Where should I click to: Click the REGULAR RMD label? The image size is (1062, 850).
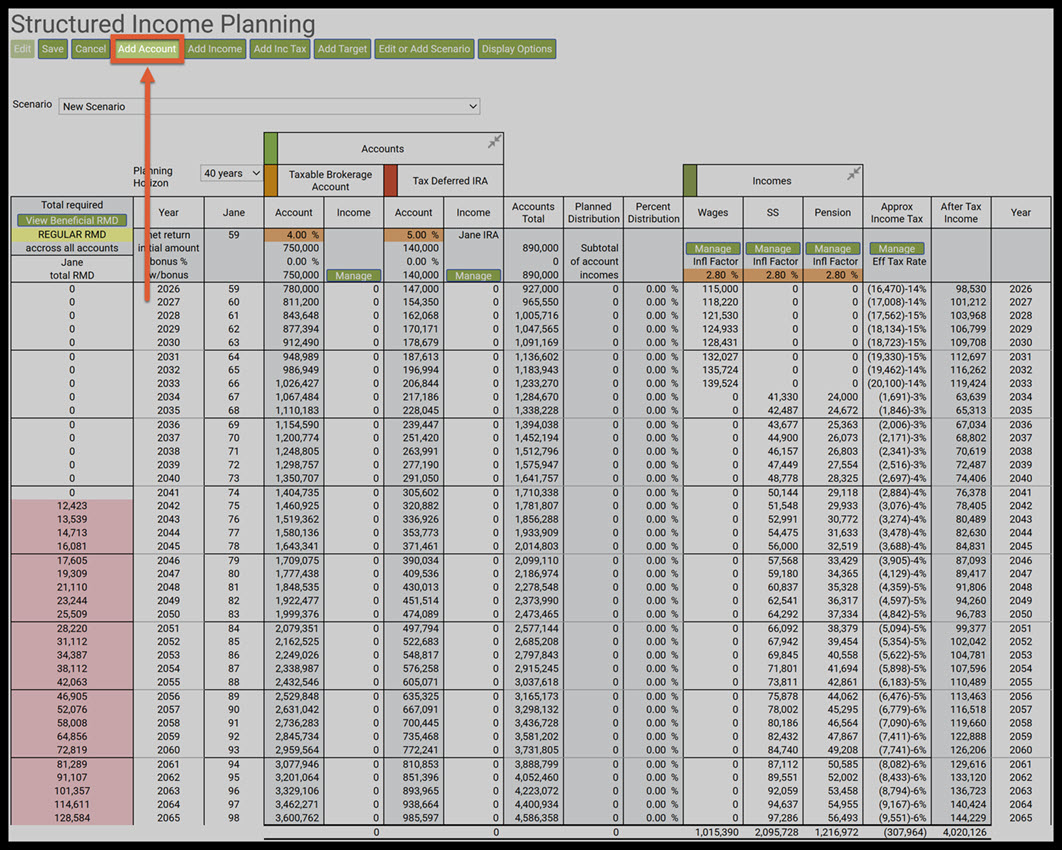72,235
